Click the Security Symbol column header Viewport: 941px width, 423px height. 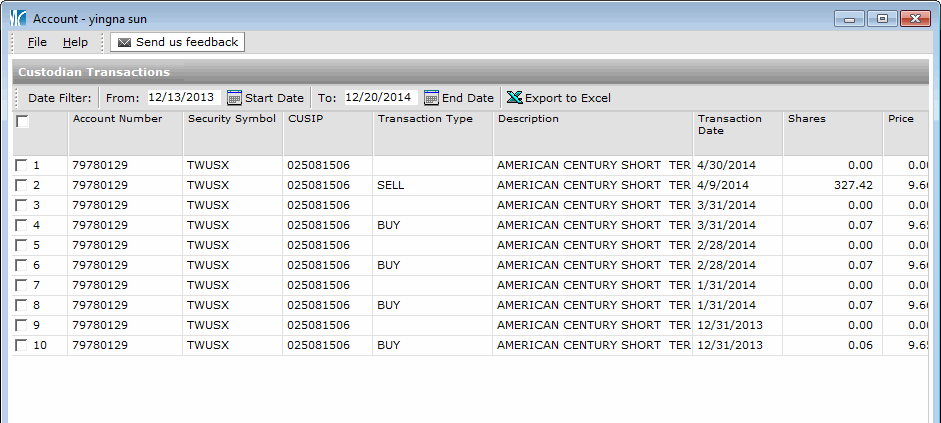(x=231, y=119)
